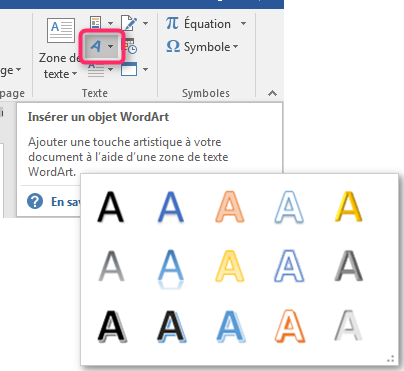The height and width of the screenshot is (371, 404).
Task: Choose the blue reflection WordArt style
Action: tap(170, 269)
